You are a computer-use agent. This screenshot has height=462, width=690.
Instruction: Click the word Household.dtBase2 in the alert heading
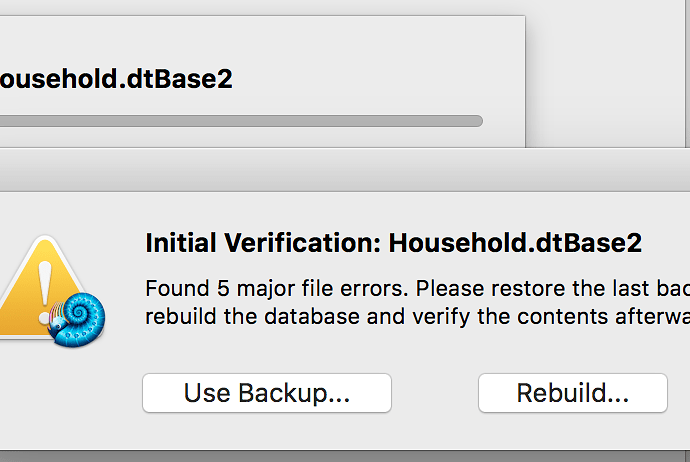pyautogui.click(x=515, y=243)
